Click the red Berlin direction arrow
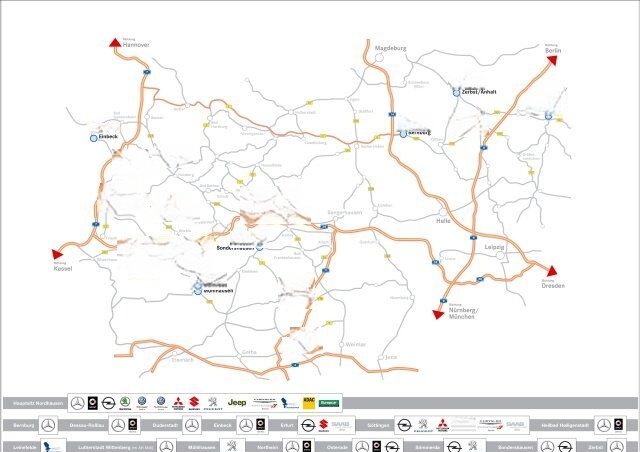 [552, 60]
